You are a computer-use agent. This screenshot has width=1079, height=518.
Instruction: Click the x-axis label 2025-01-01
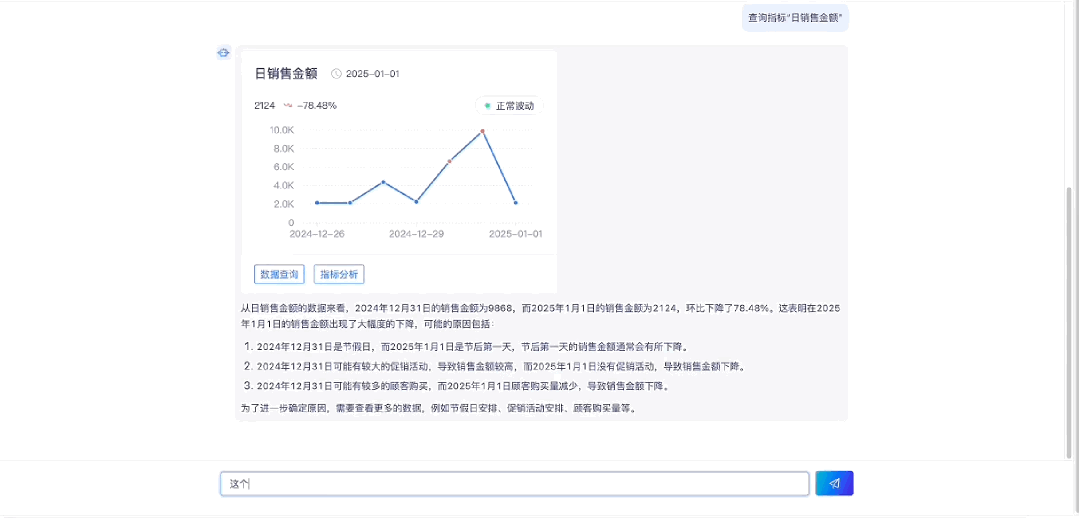pyautogui.click(x=515, y=235)
